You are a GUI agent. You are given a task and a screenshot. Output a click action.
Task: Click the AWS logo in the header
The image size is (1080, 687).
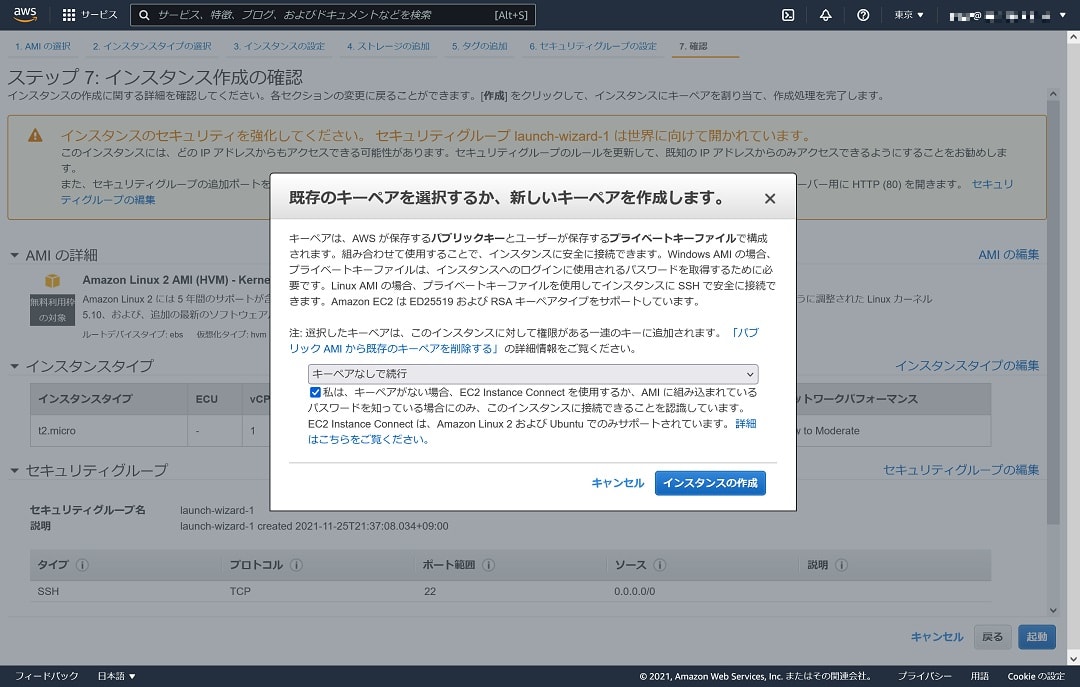pos(25,14)
